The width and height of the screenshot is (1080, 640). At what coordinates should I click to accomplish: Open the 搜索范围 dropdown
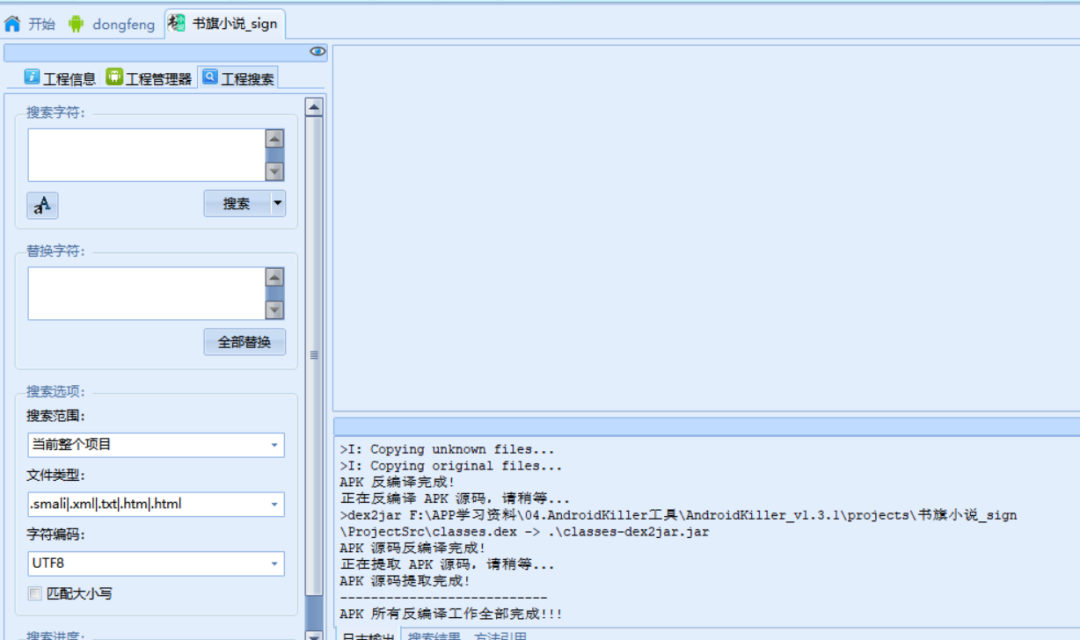156,445
